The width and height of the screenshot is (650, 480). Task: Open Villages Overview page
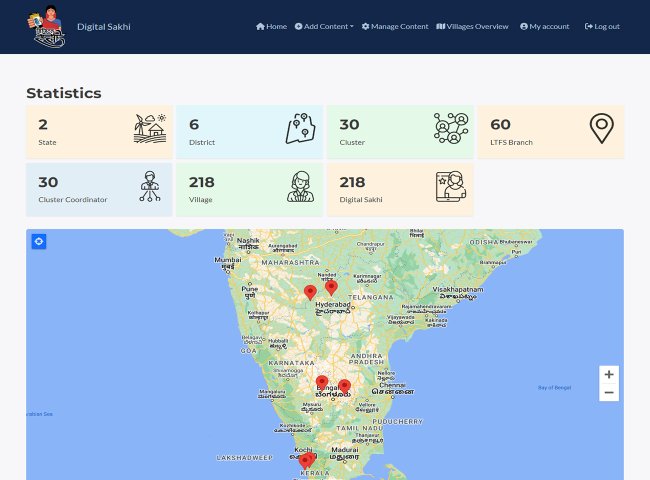472,27
